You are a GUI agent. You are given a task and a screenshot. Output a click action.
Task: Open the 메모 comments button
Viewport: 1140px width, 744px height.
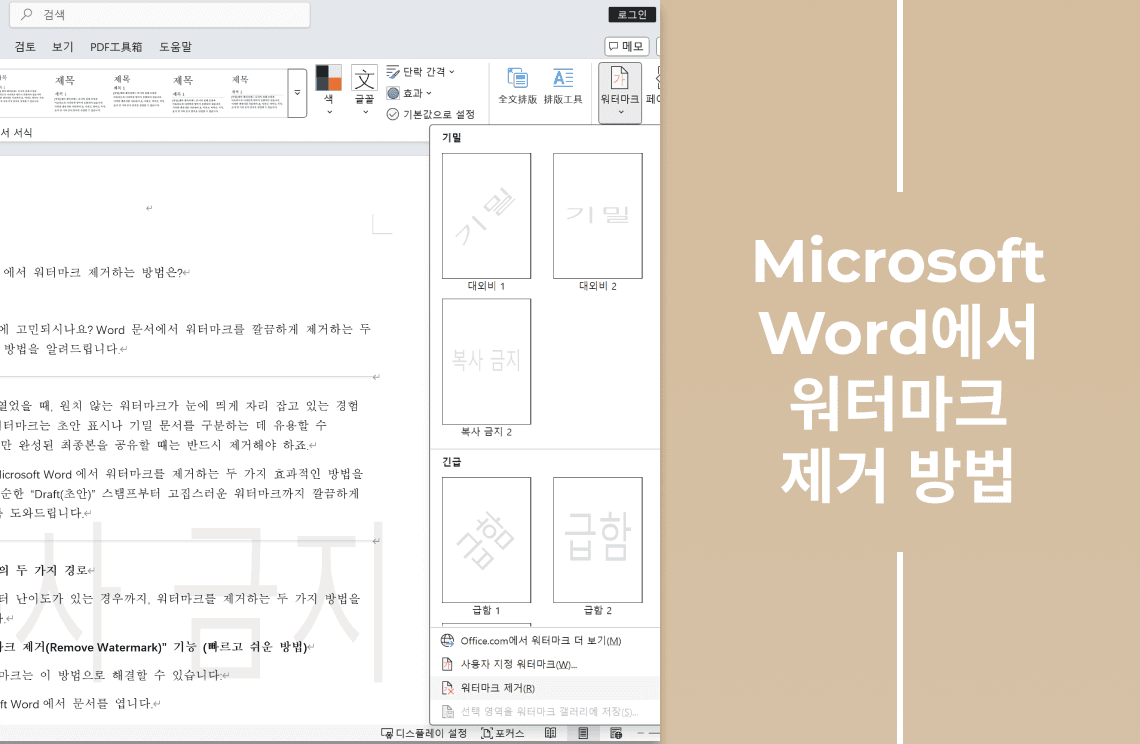pos(627,47)
